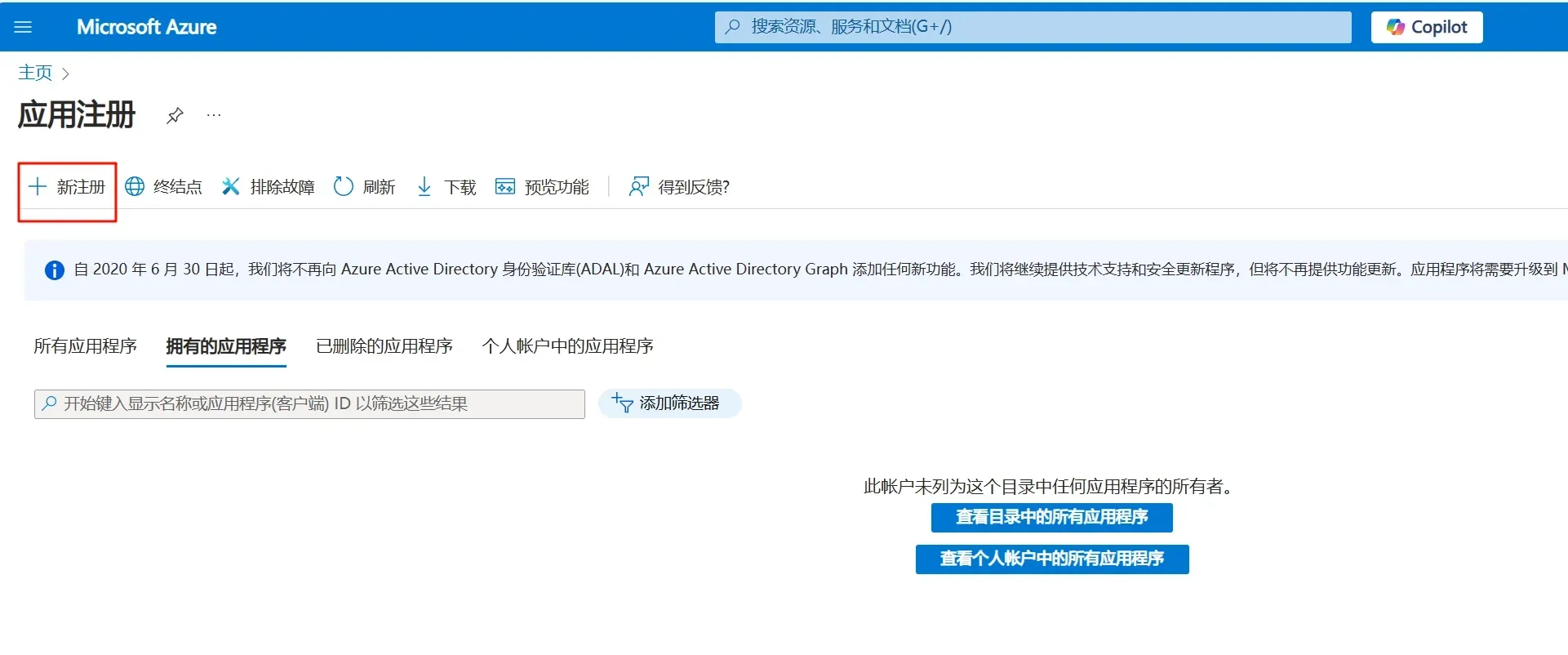
Task: Open the more options ellipsis beside title
Action: click(x=214, y=115)
